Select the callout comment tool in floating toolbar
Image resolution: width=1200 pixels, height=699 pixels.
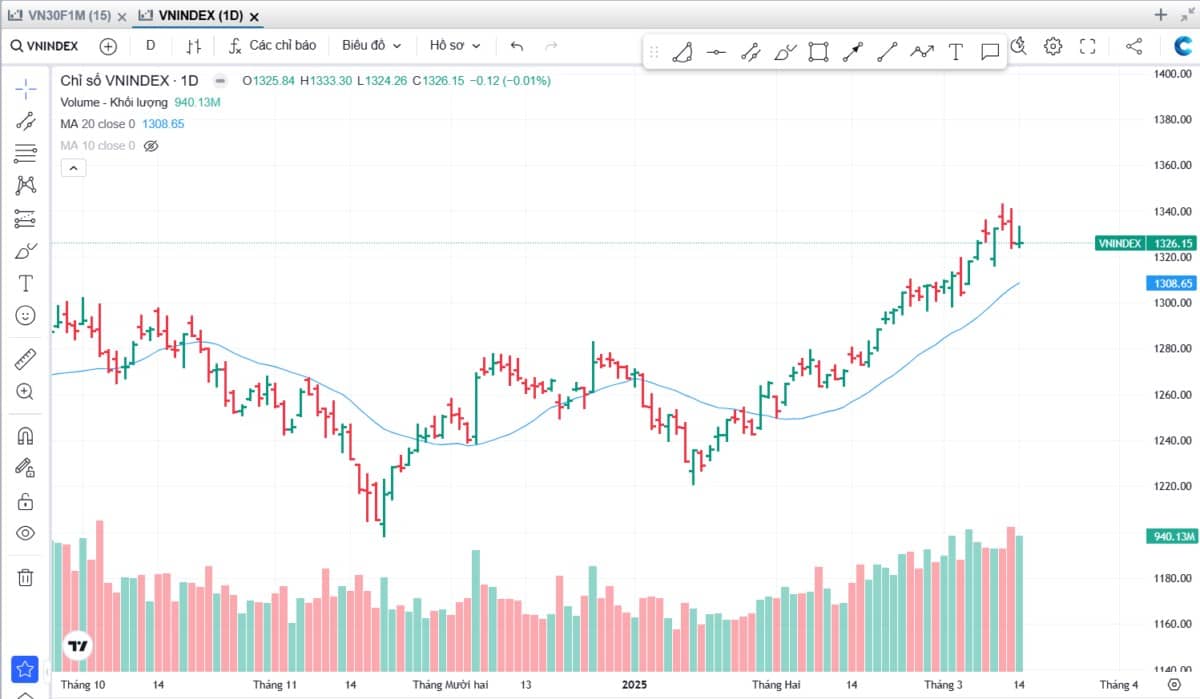click(990, 52)
